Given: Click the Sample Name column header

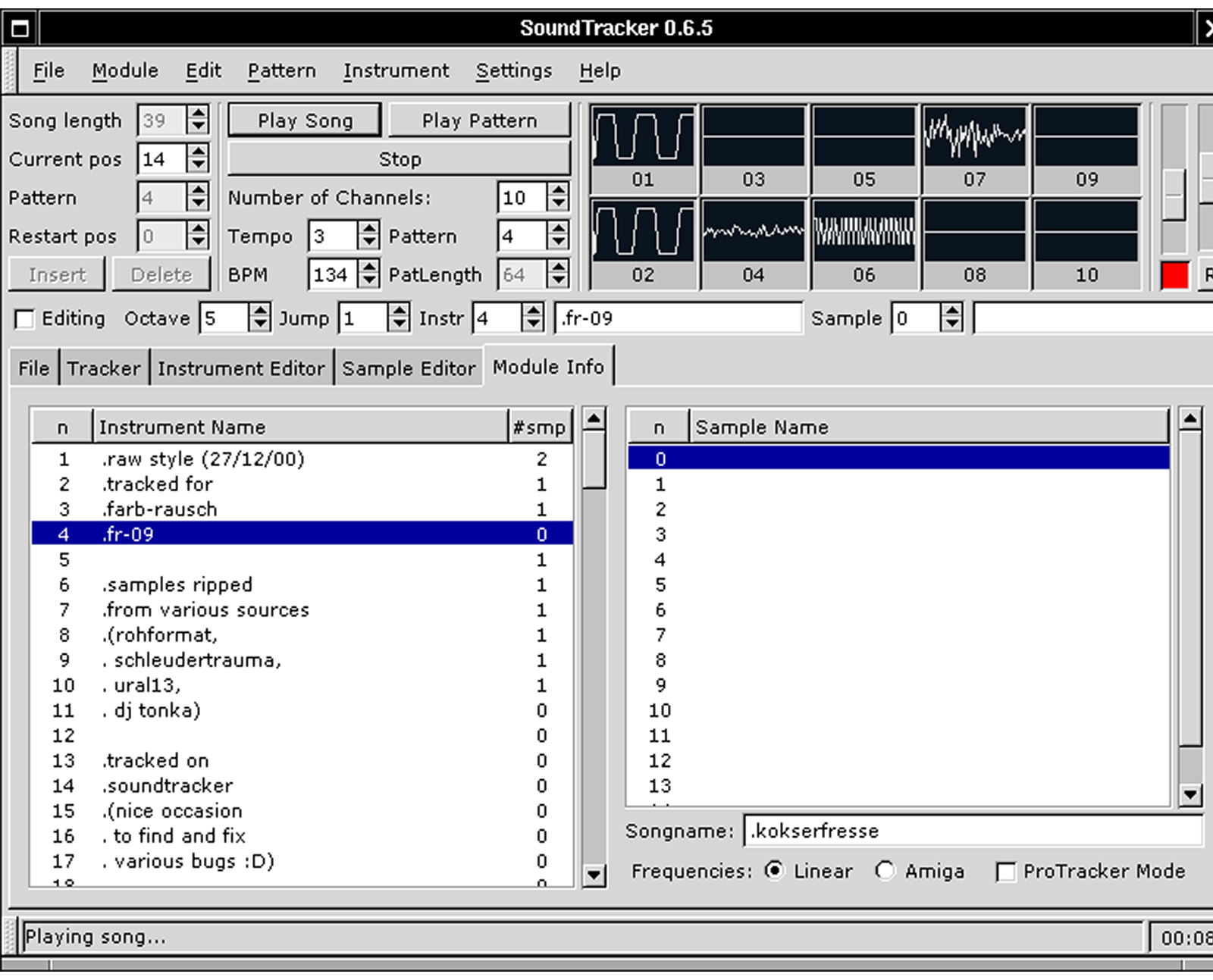Looking at the screenshot, I should pos(929,427).
